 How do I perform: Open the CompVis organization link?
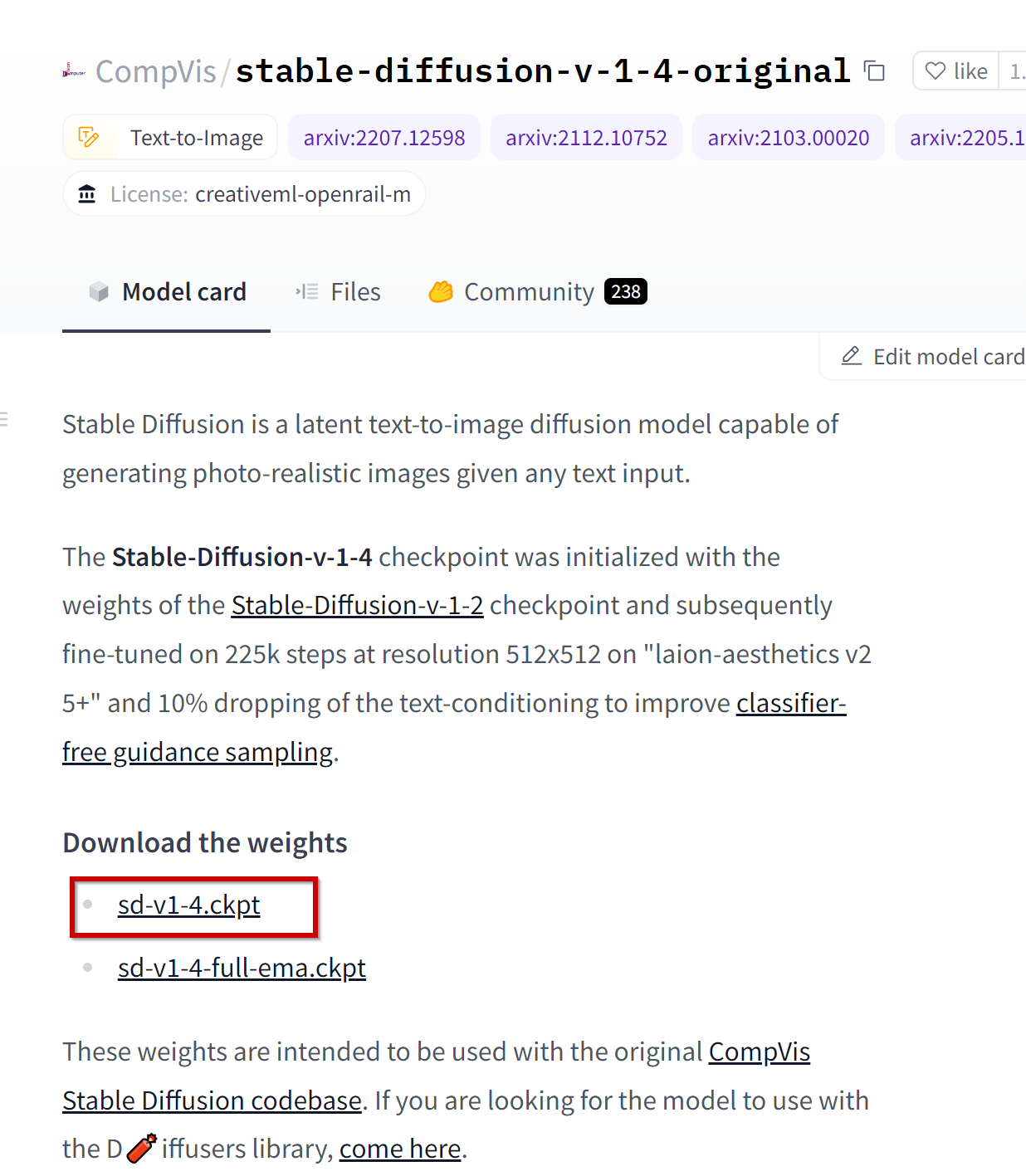point(155,71)
